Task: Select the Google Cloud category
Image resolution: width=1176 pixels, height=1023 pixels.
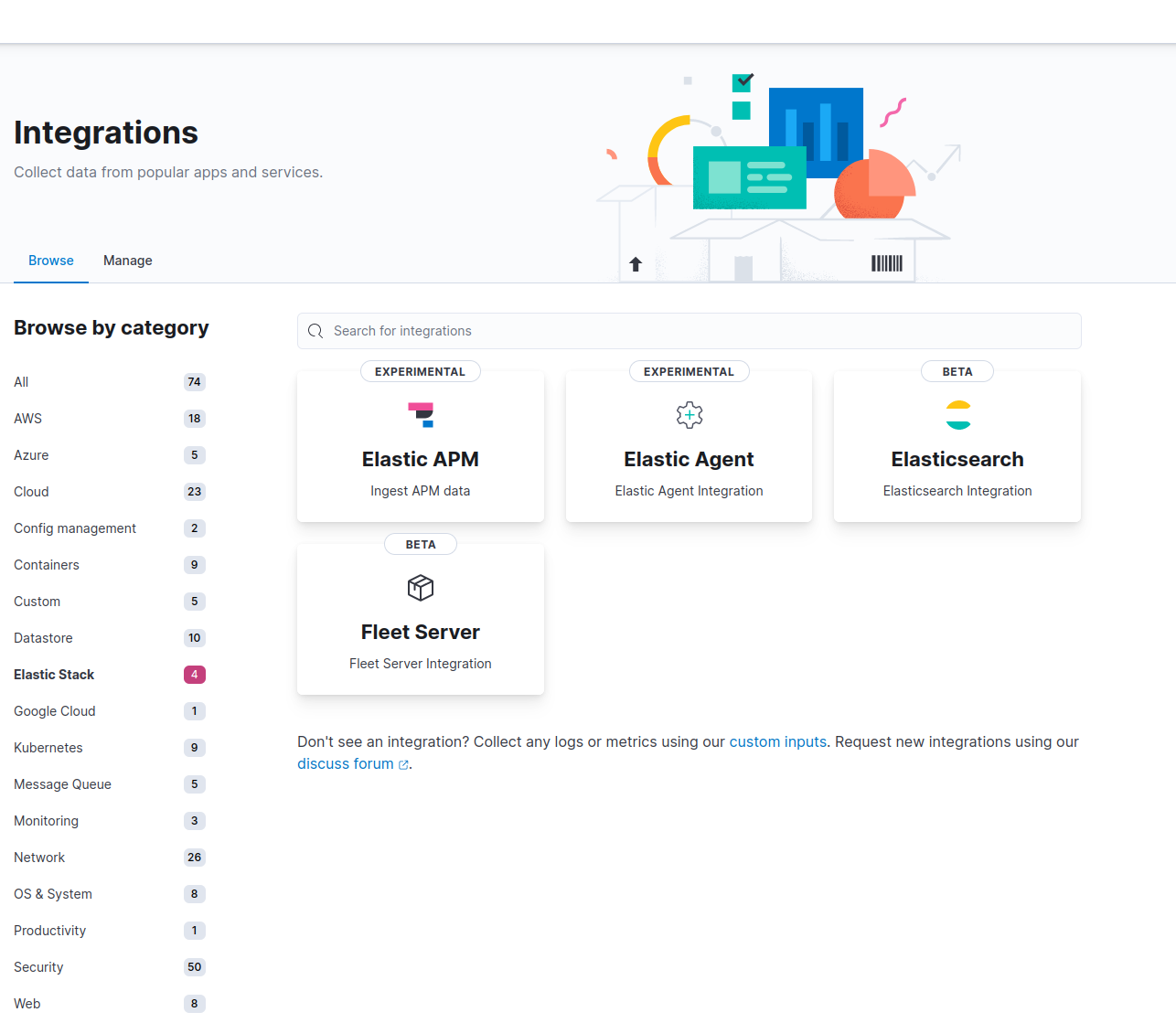Action: (x=110, y=711)
